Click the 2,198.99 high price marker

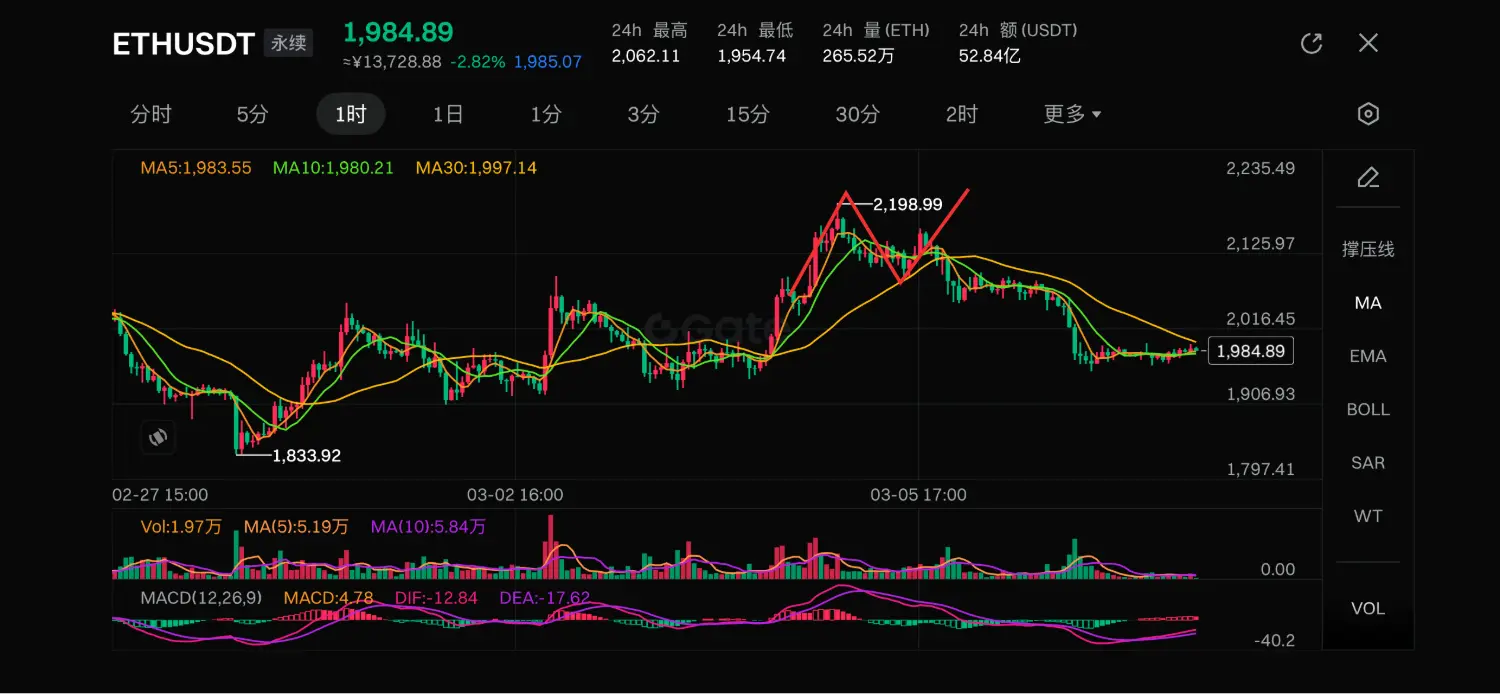tap(908, 204)
